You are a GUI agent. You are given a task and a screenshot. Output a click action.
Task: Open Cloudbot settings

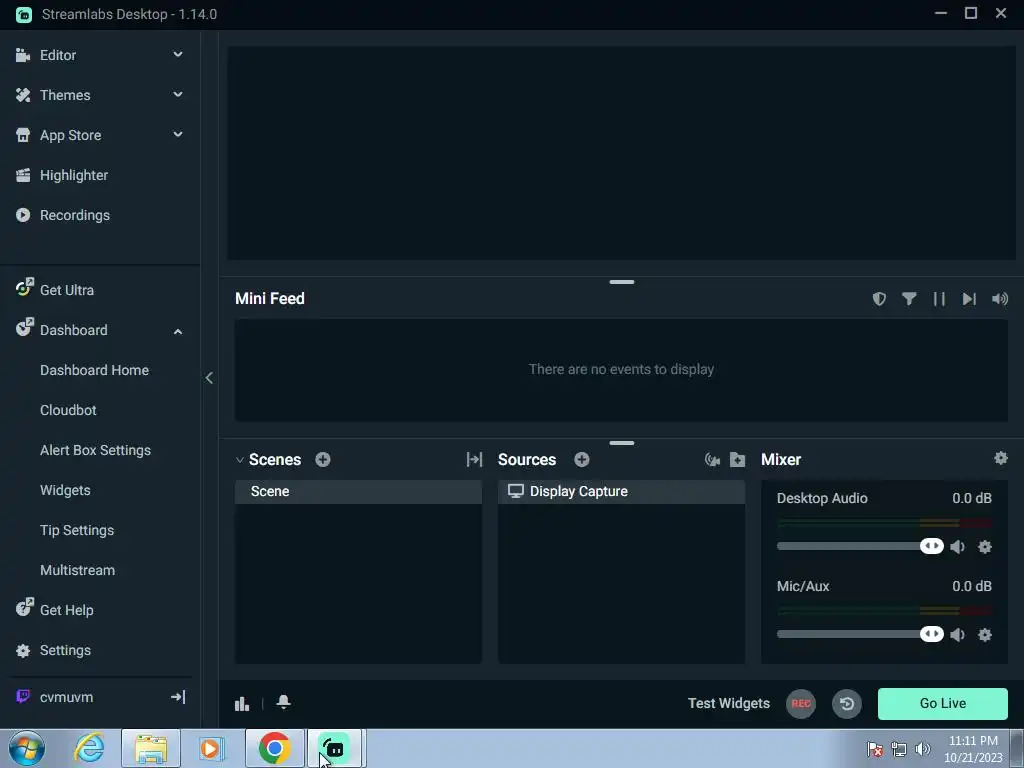click(68, 410)
